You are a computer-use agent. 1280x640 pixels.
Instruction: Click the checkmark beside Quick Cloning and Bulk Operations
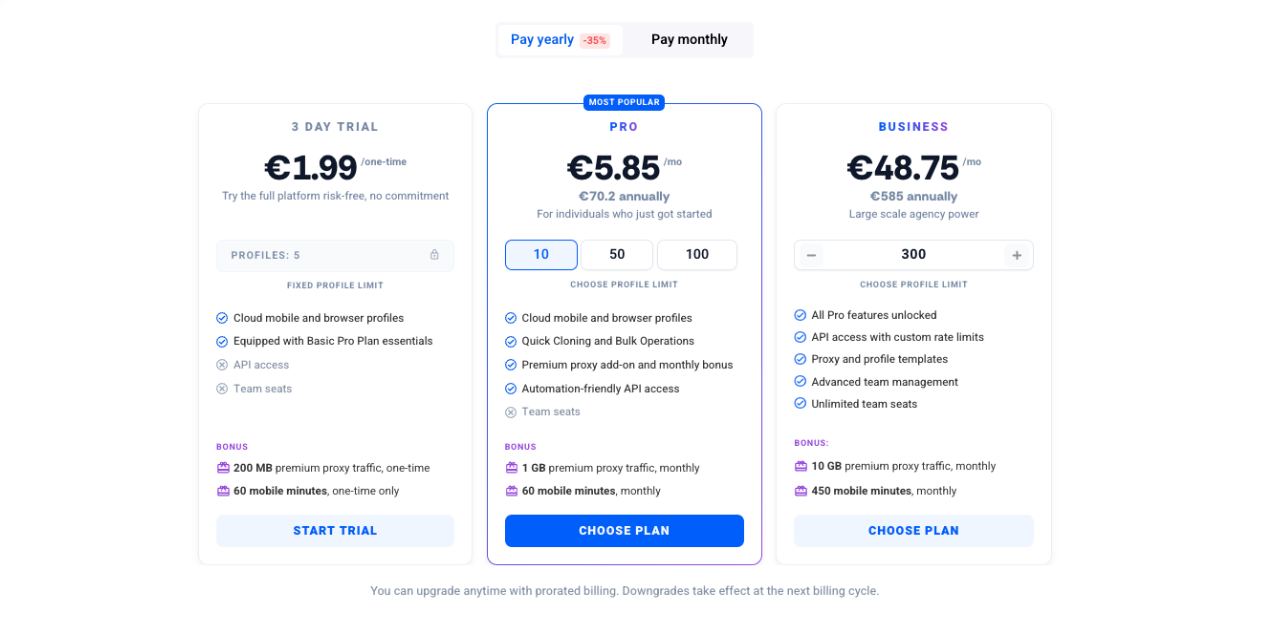510,341
